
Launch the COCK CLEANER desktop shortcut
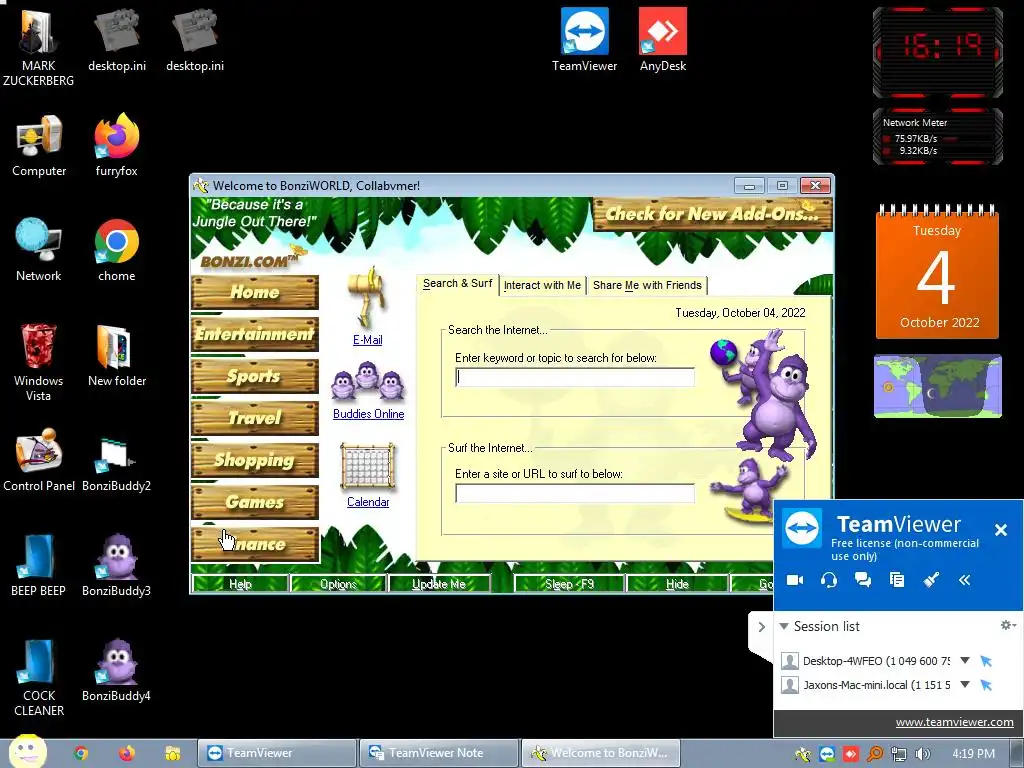tap(39, 678)
